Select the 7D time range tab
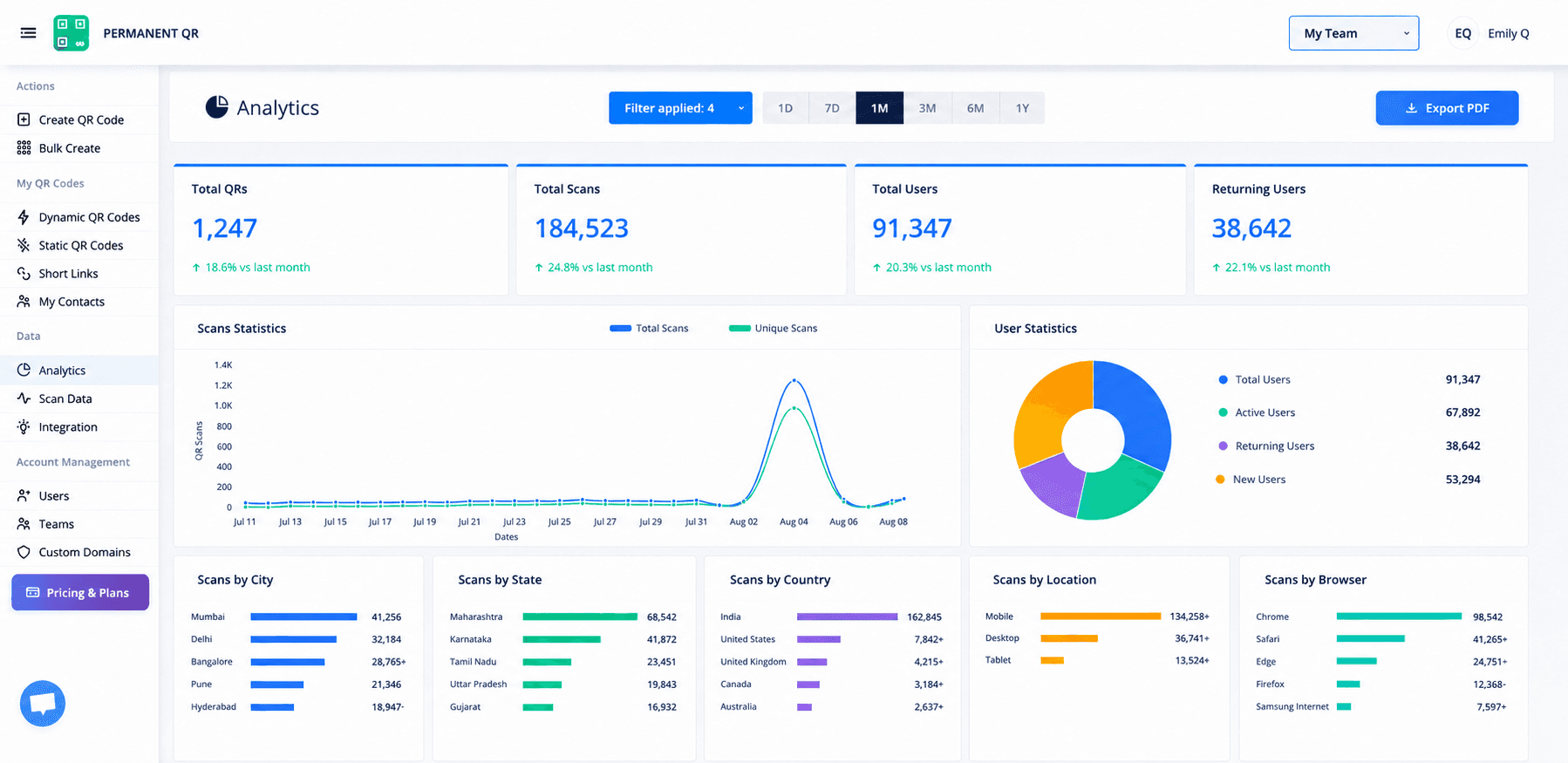 point(832,108)
